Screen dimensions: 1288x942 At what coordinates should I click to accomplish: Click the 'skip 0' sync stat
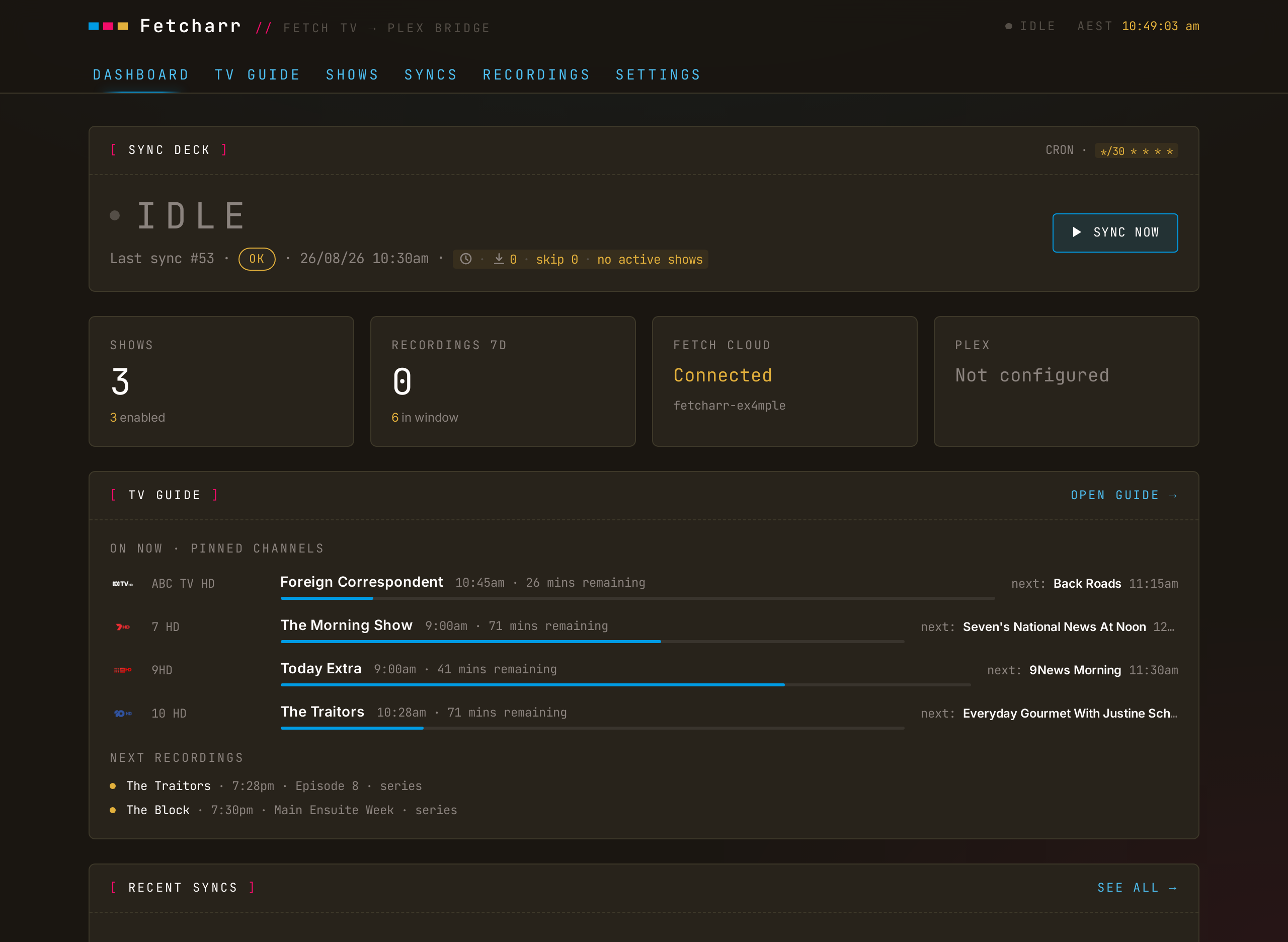[x=557, y=260]
